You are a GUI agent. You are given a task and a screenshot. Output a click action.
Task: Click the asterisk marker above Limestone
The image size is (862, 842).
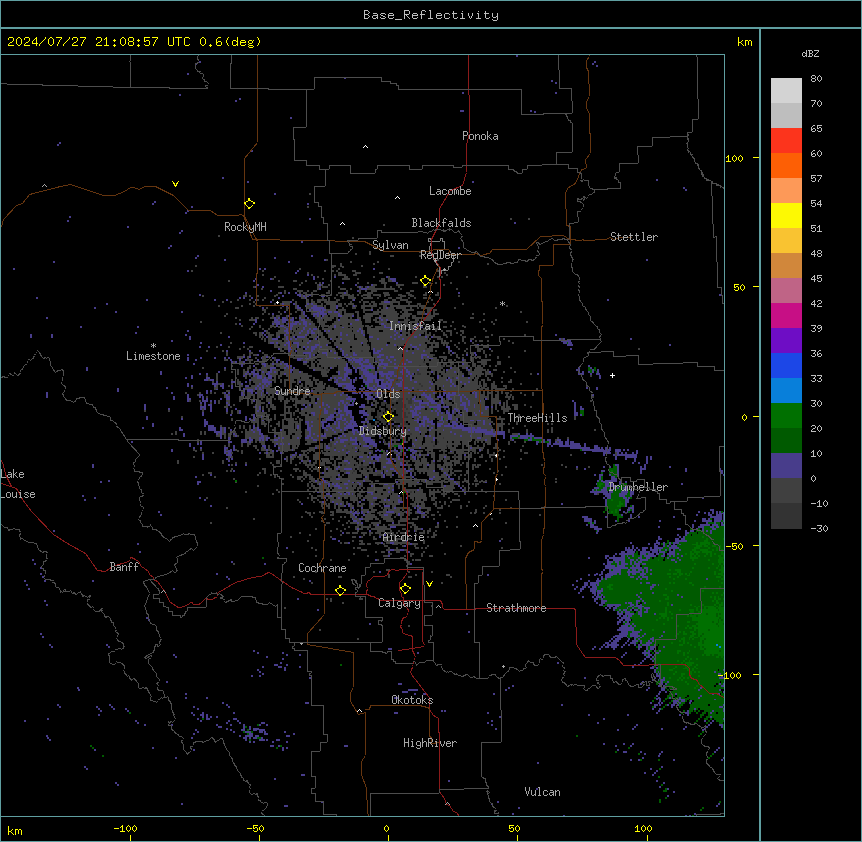(x=153, y=346)
